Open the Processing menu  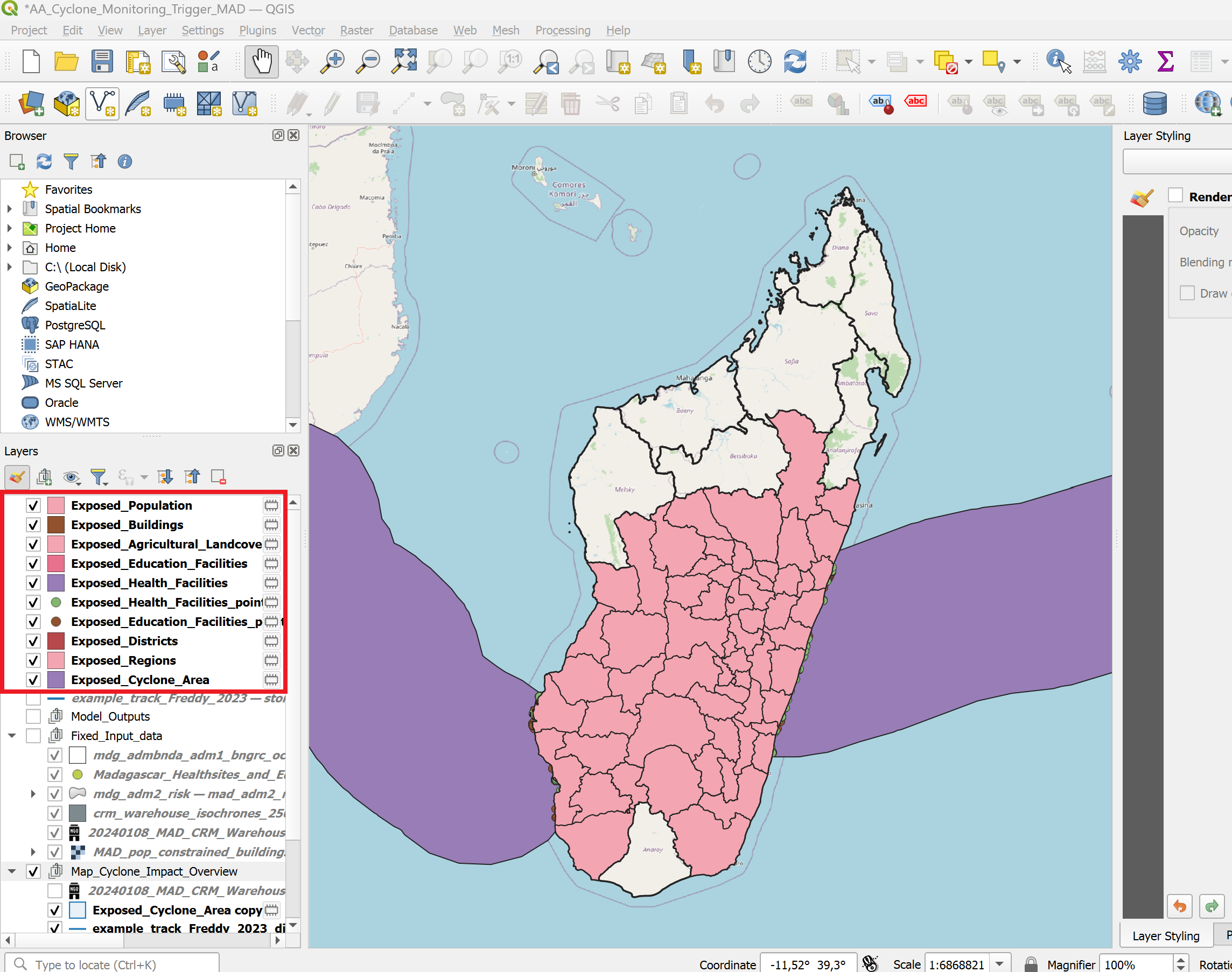click(563, 30)
